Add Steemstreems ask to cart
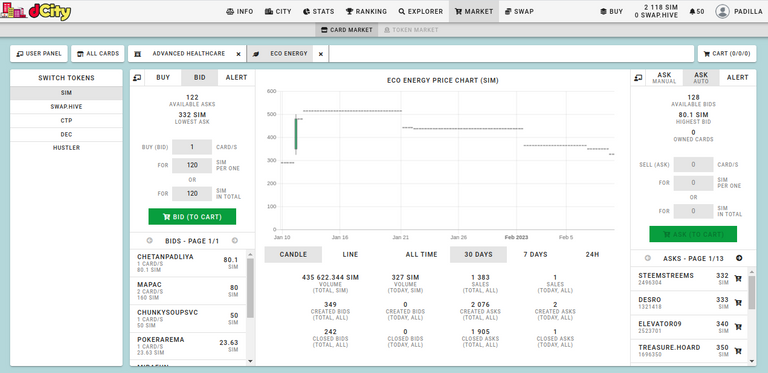The width and height of the screenshot is (768, 373). 738,279
